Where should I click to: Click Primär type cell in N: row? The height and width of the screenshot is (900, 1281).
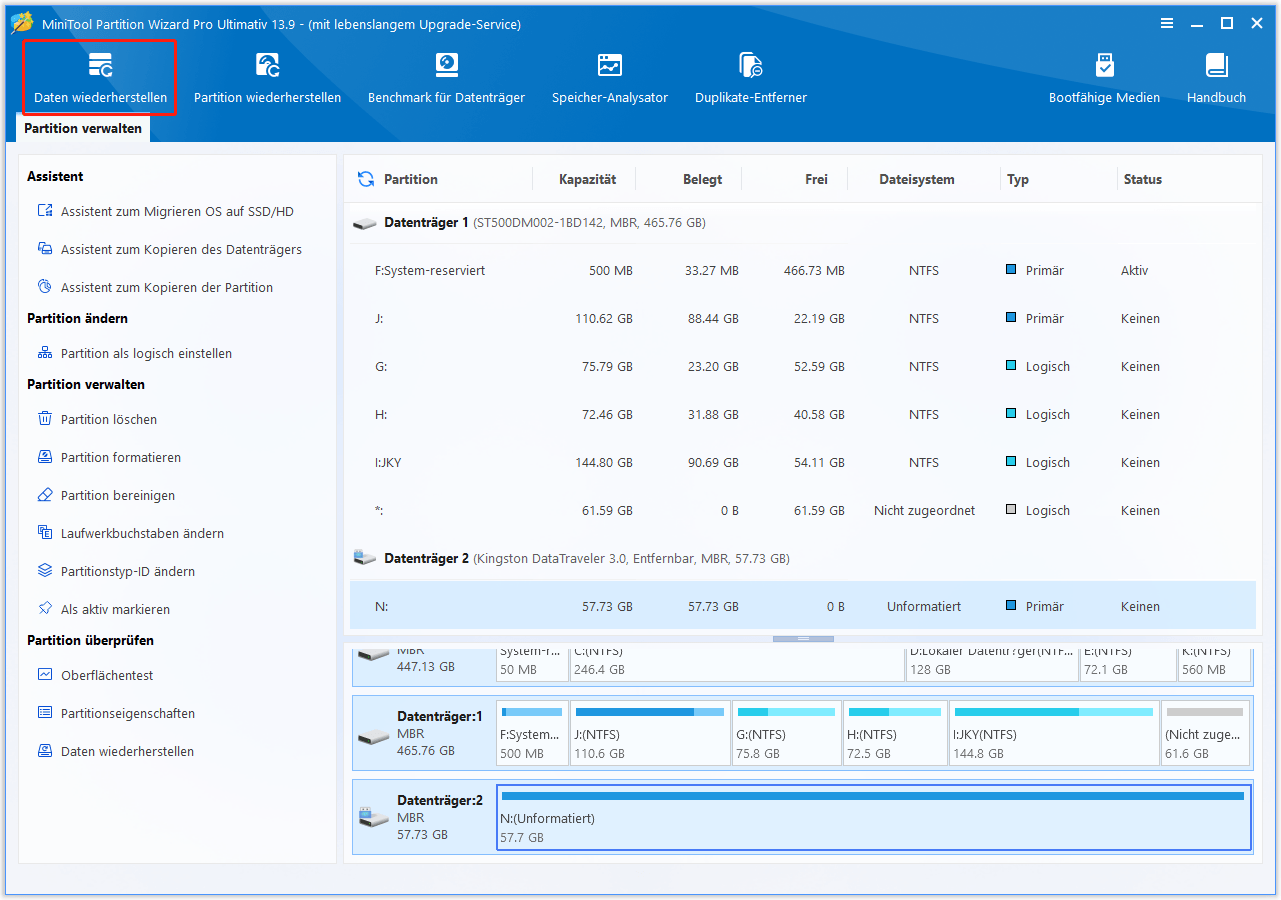point(1035,607)
